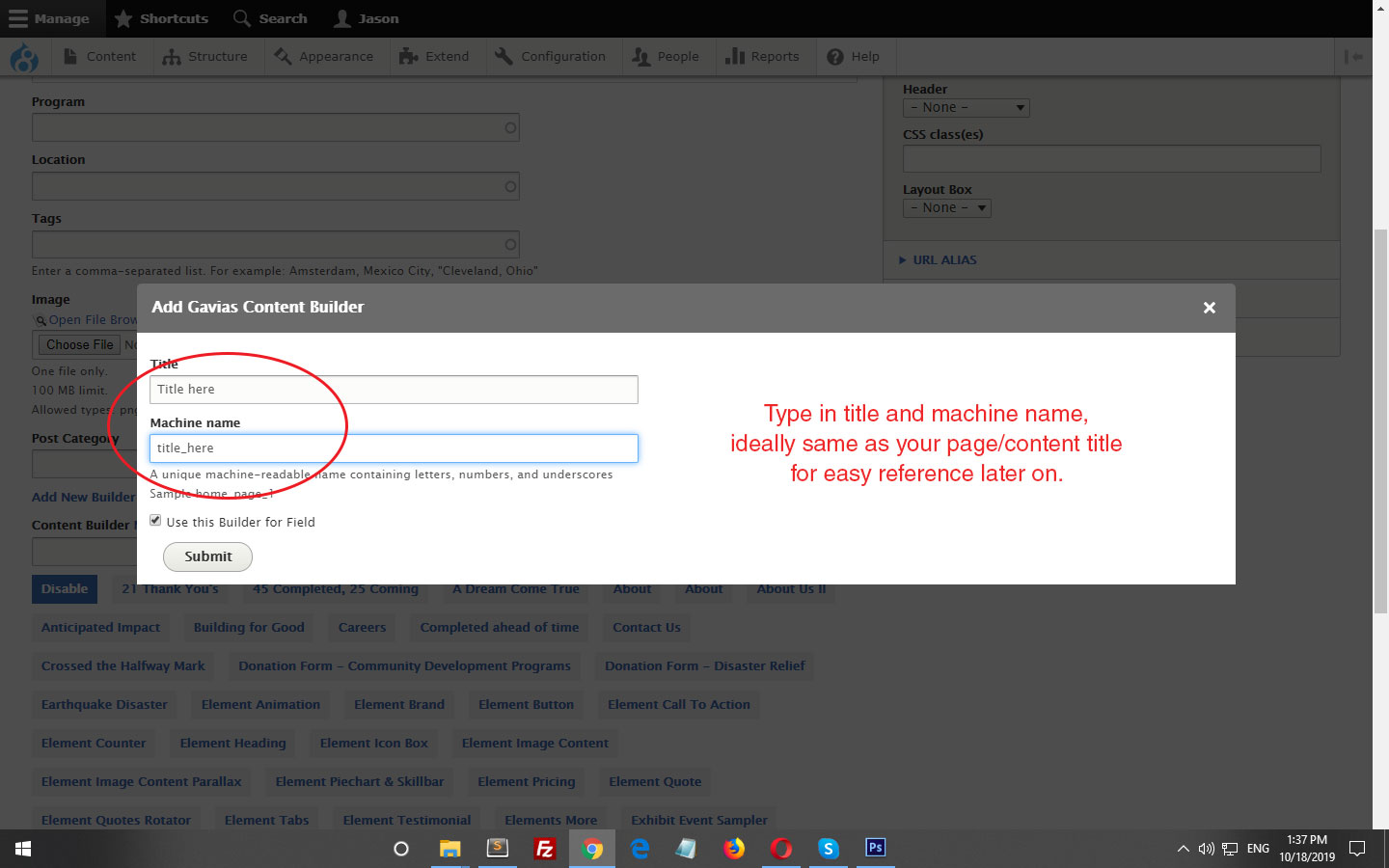Open FileZilla from taskbar

coord(545,849)
